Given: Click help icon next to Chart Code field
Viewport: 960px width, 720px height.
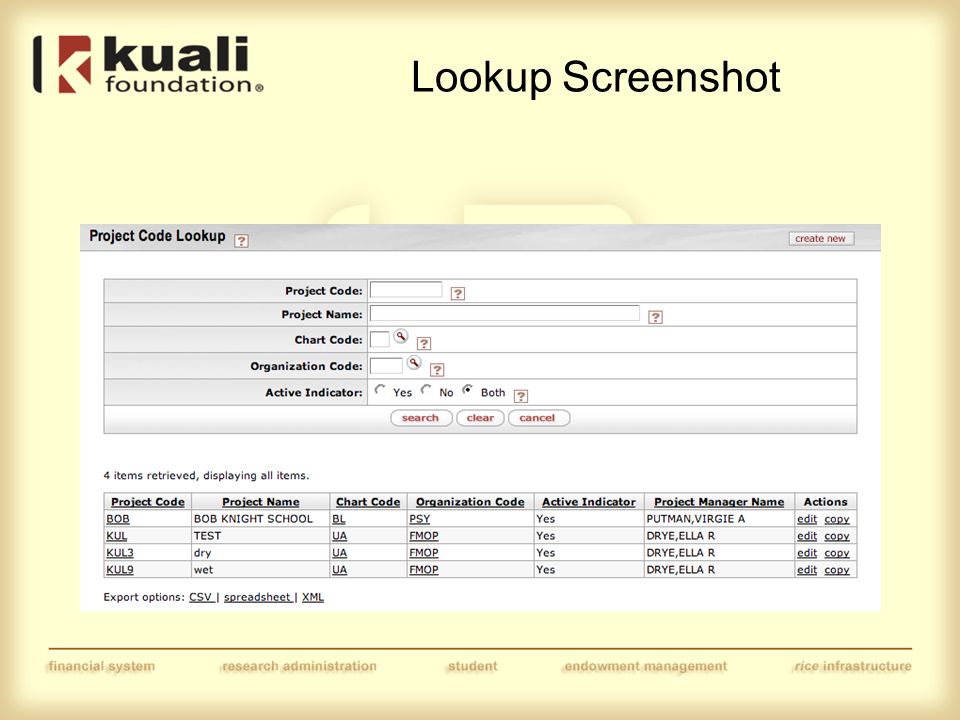Looking at the screenshot, I should tap(424, 343).
